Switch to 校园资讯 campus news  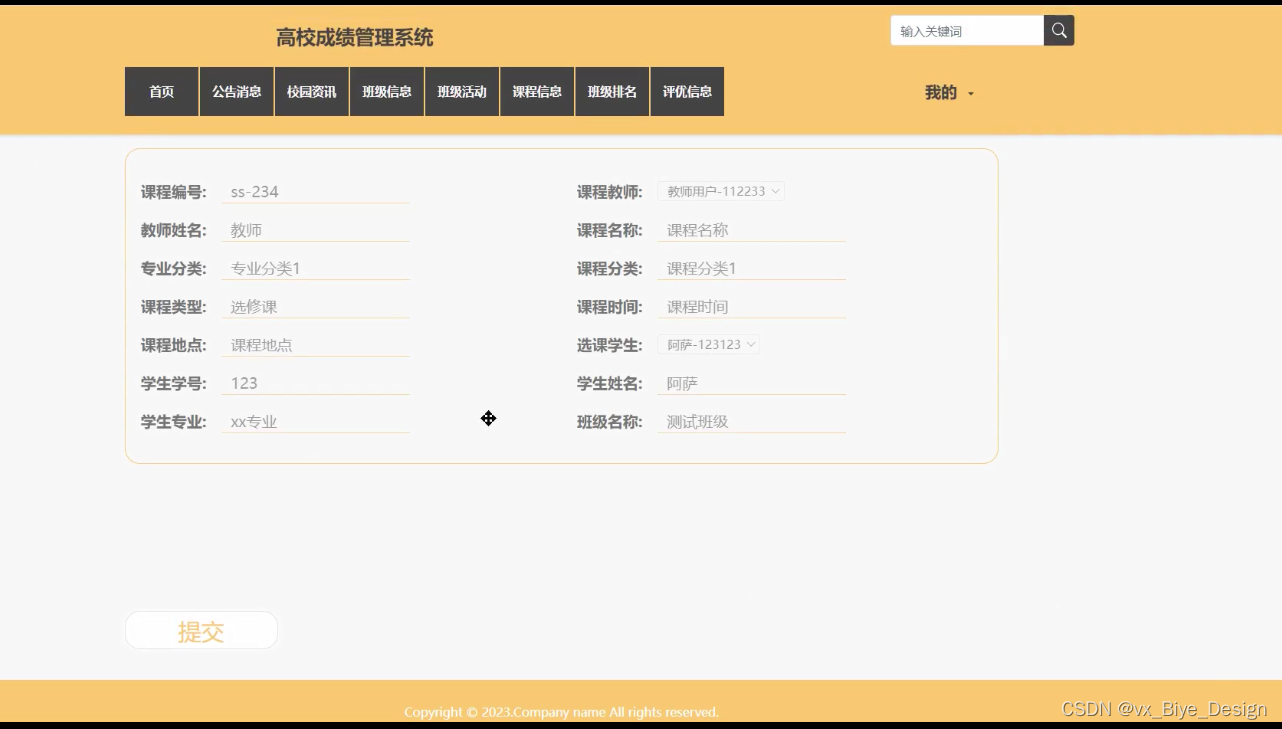click(x=311, y=91)
